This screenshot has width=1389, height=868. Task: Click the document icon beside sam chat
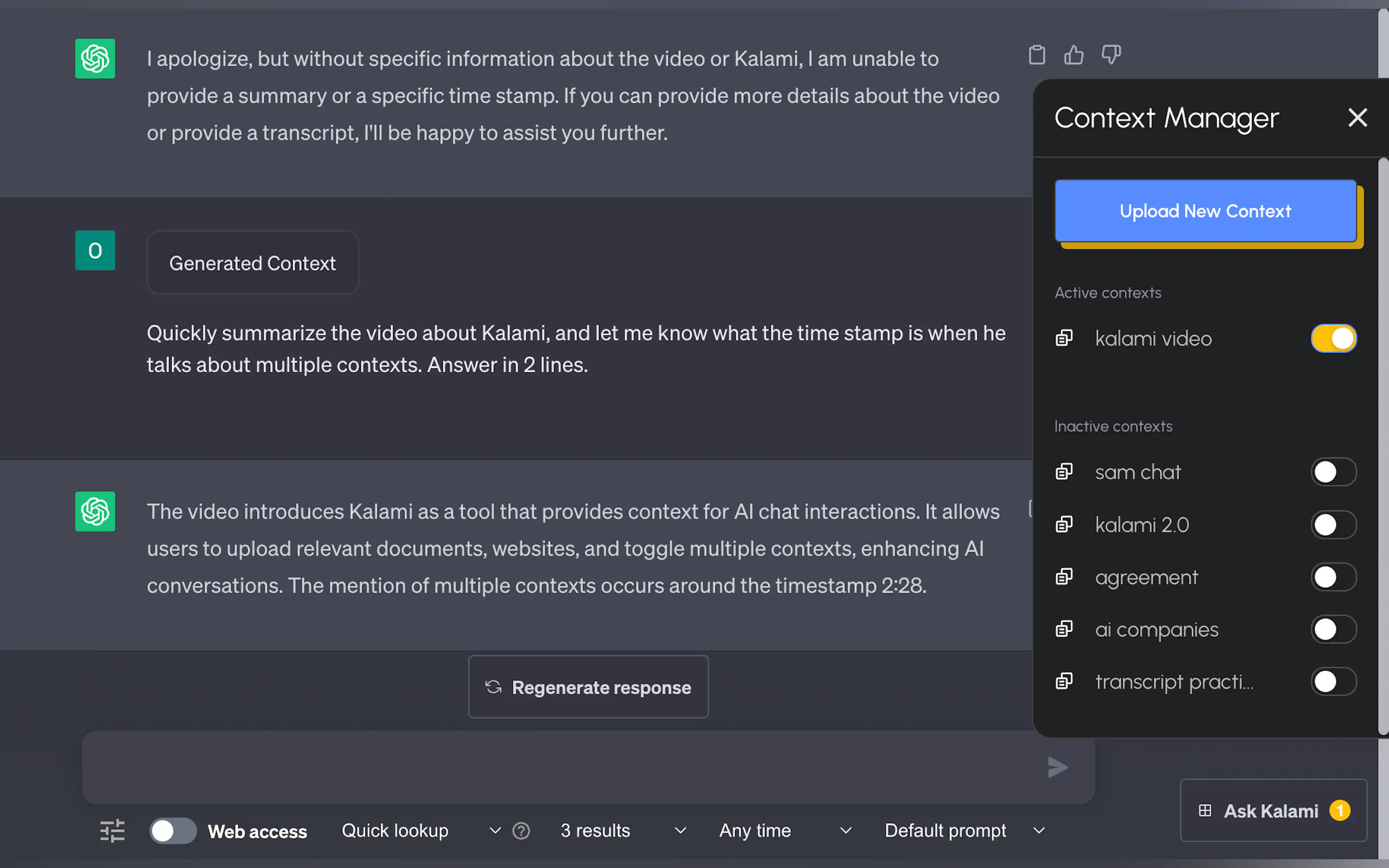(1064, 472)
